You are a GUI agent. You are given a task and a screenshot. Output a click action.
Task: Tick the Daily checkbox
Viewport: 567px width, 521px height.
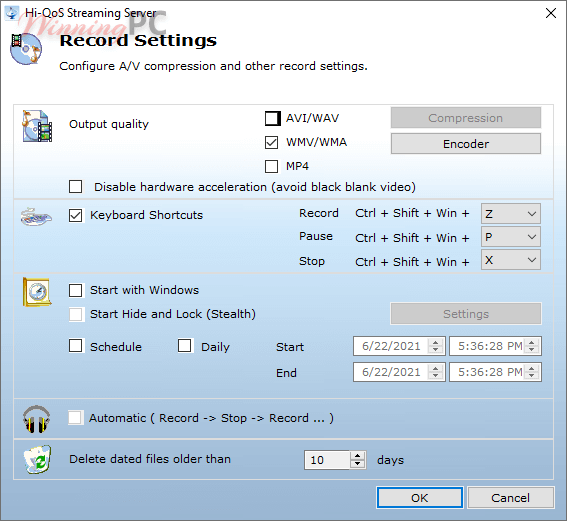(x=184, y=345)
